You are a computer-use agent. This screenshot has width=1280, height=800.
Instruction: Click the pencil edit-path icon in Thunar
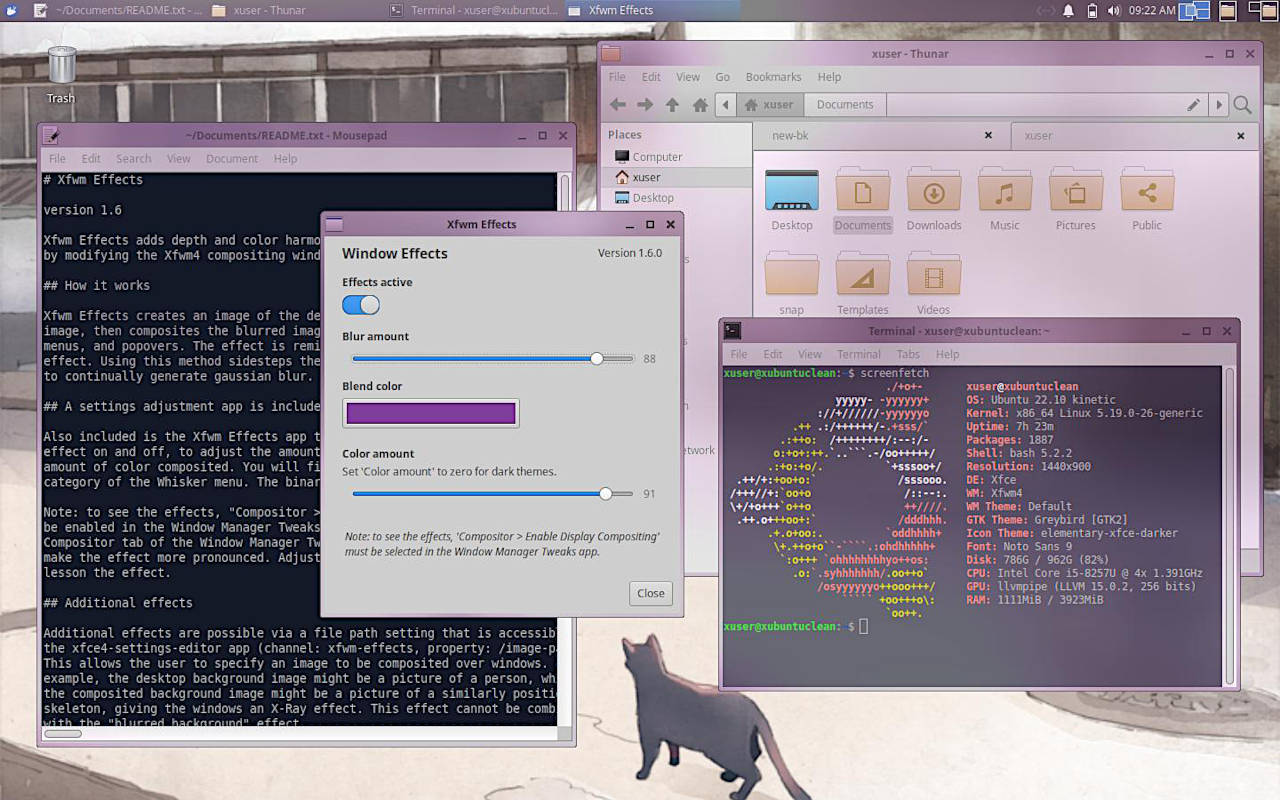[x=1193, y=104]
